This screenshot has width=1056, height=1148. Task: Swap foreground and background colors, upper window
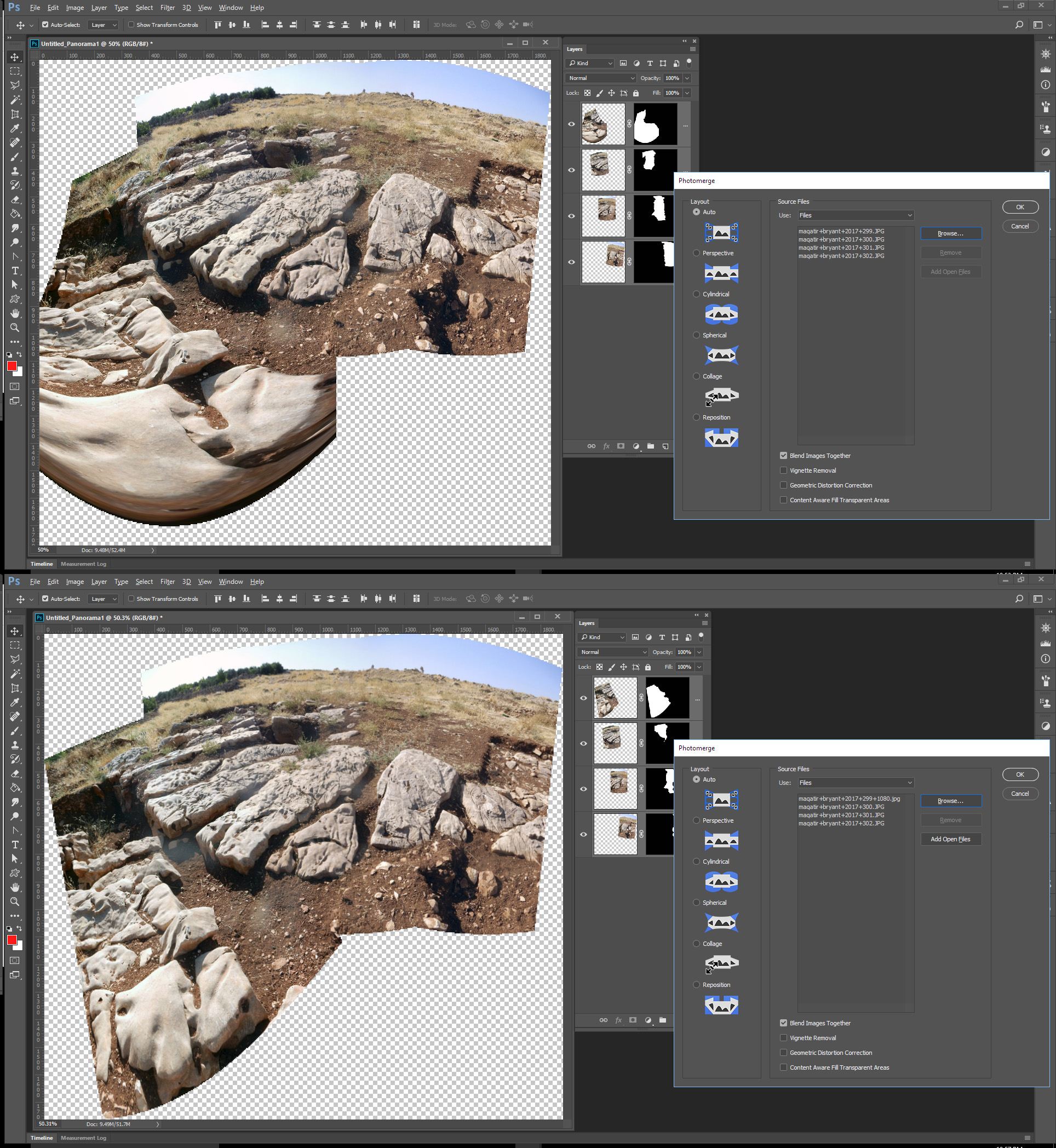[19, 354]
